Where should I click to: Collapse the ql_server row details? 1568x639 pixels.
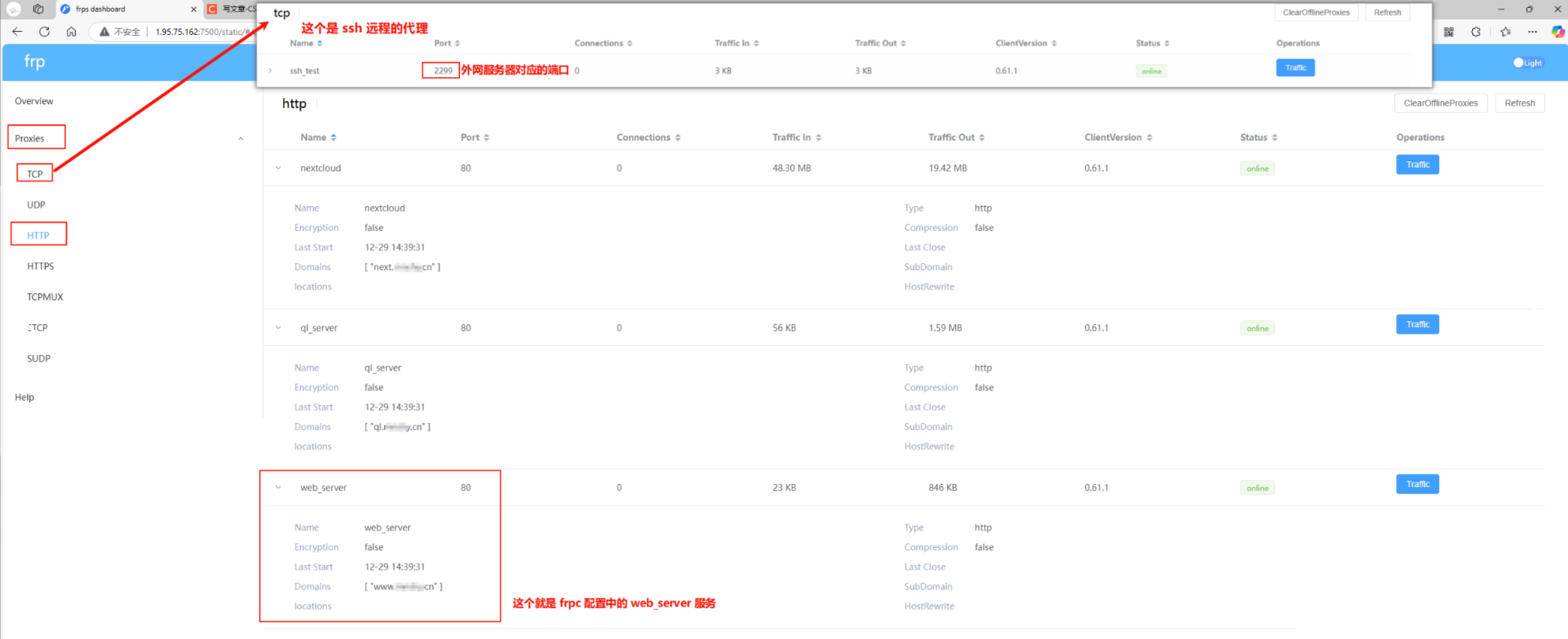tap(279, 328)
